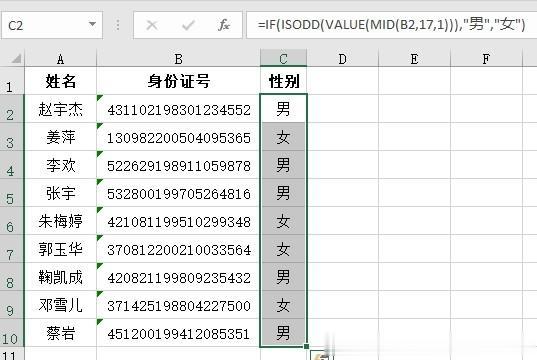This screenshot has height=360, width=537.
Task: Select column F header
Action: [486, 59]
